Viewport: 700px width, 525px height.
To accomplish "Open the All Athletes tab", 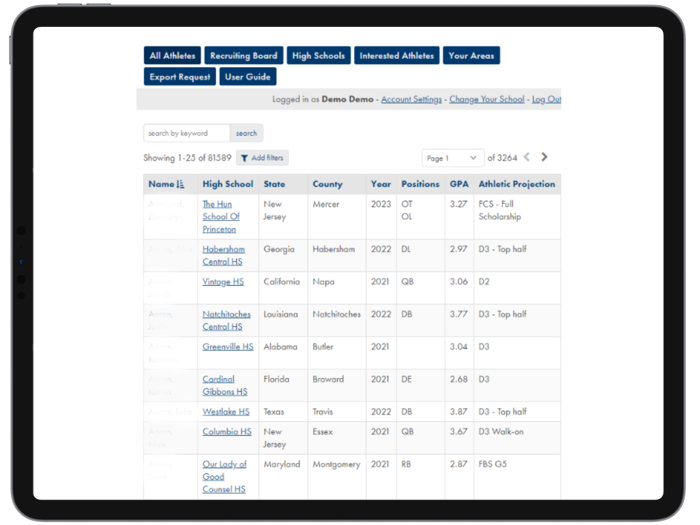I will click(172, 56).
